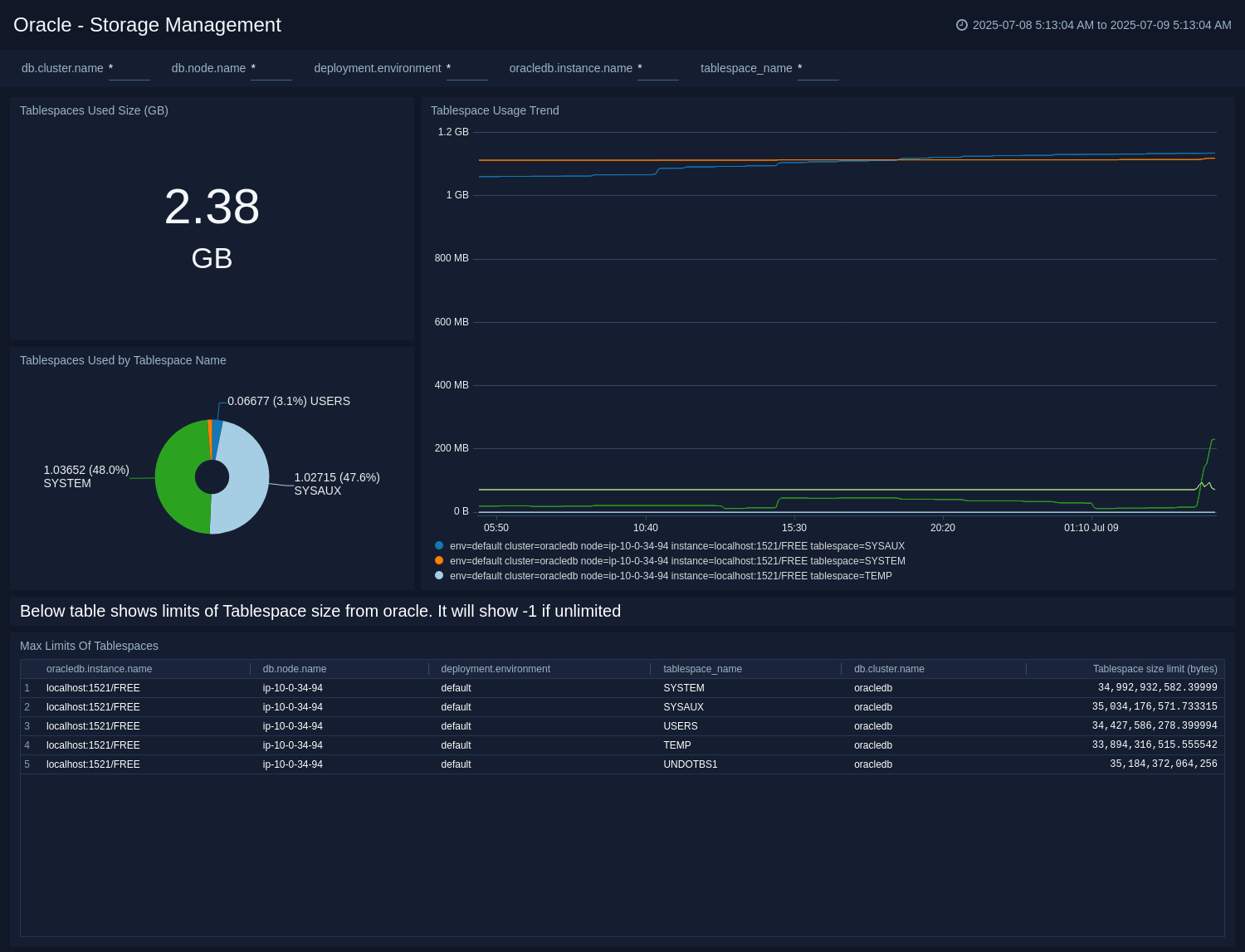
Task: Open the dashboard time range selector
Action: click(1094, 25)
